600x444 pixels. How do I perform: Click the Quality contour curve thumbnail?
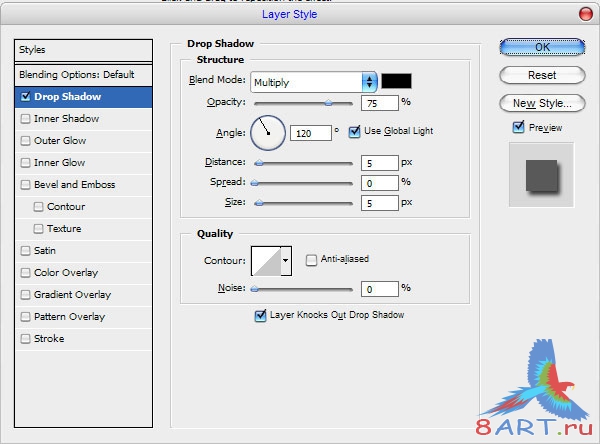pos(266,261)
